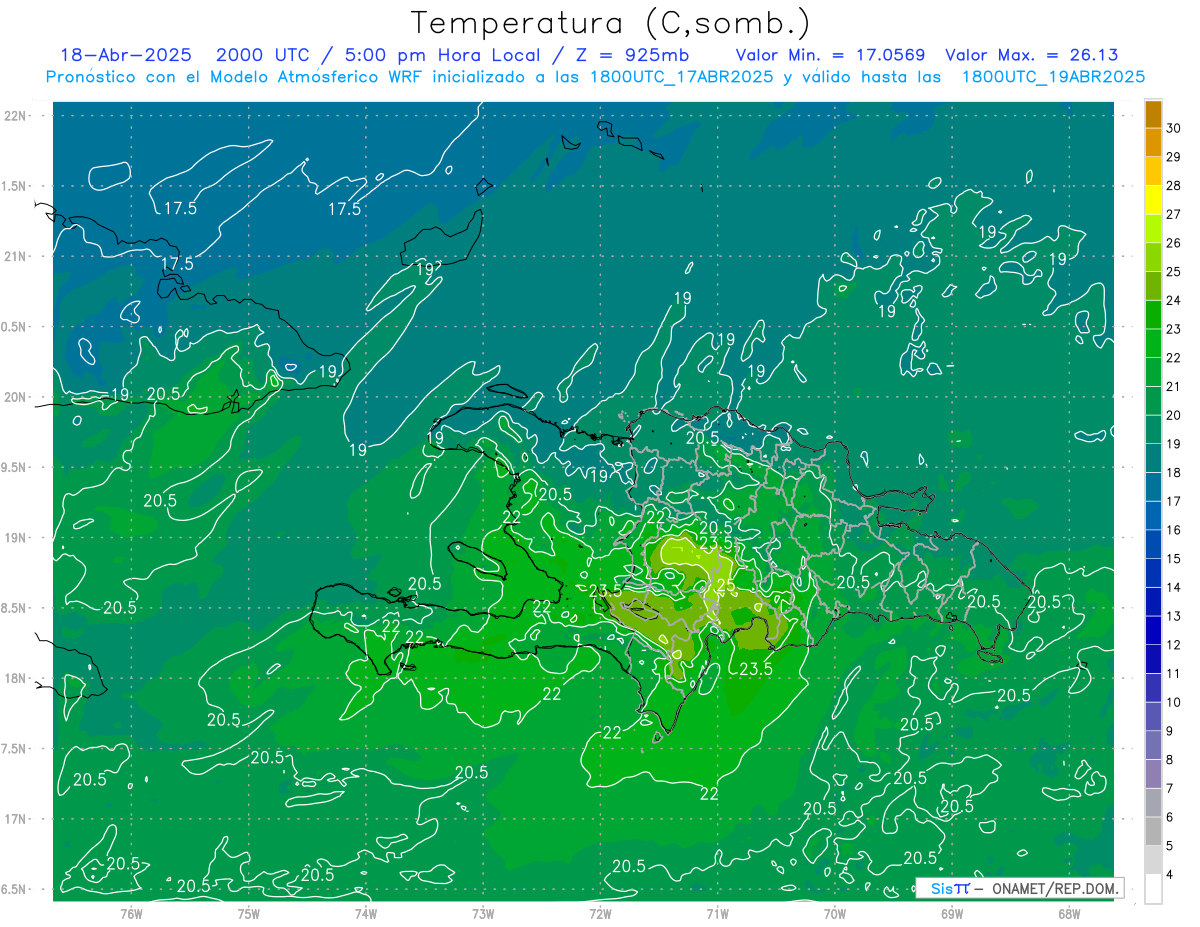Click the dark orange swatch above 30
Image resolution: width=1200 pixels, height=927 pixels.
[x=1153, y=113]
